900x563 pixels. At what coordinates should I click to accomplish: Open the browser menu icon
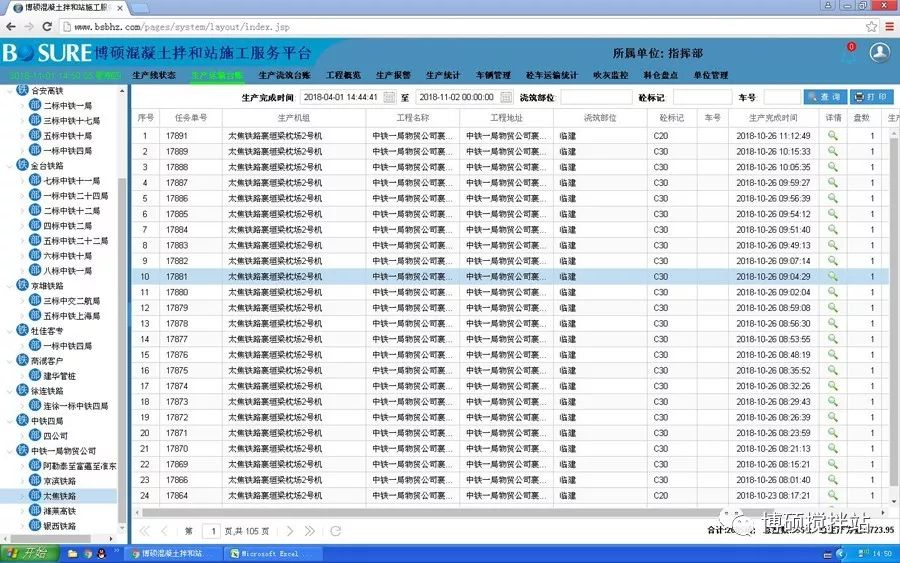pos(889,26)
